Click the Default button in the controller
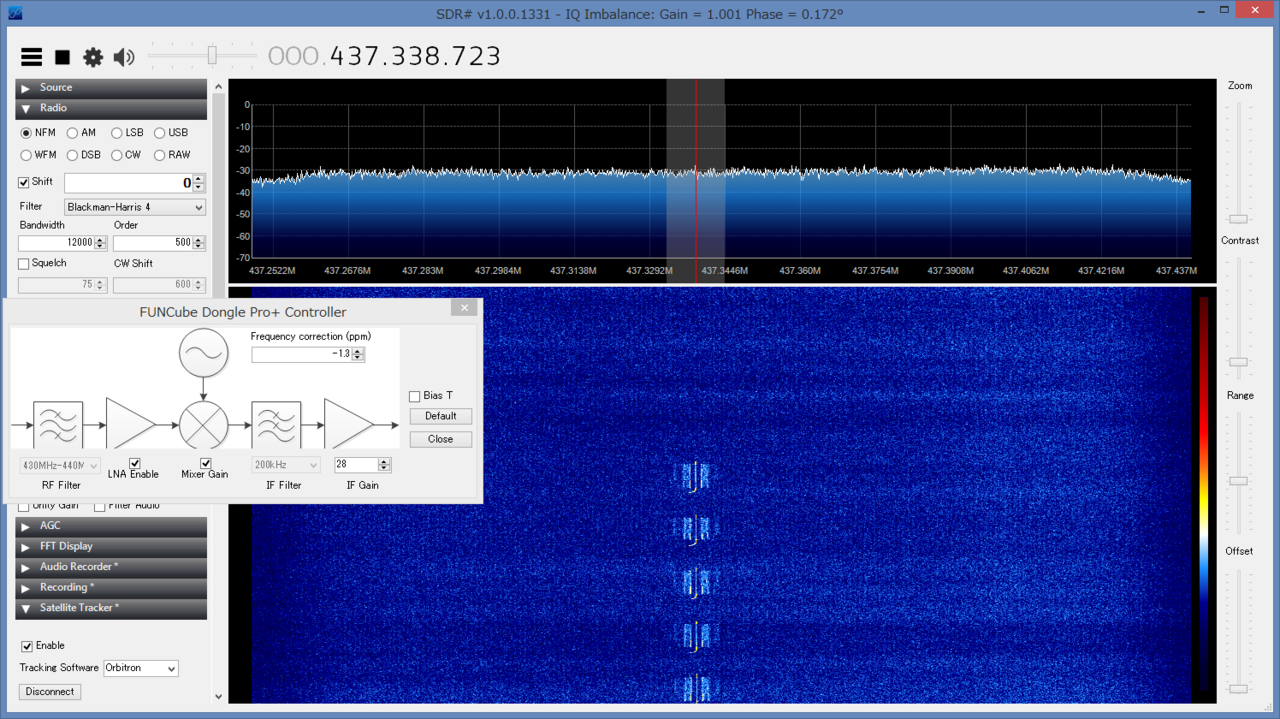This screenshot has height=719, width=1280. click(441, 416)
